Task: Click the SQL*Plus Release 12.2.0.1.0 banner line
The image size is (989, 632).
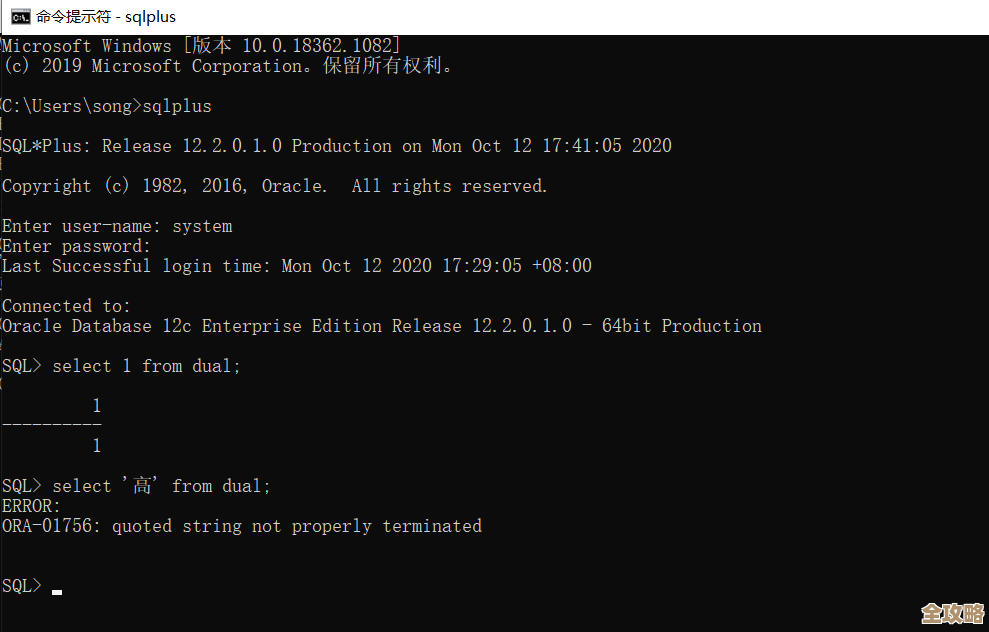Action: [x=336, y=146]
